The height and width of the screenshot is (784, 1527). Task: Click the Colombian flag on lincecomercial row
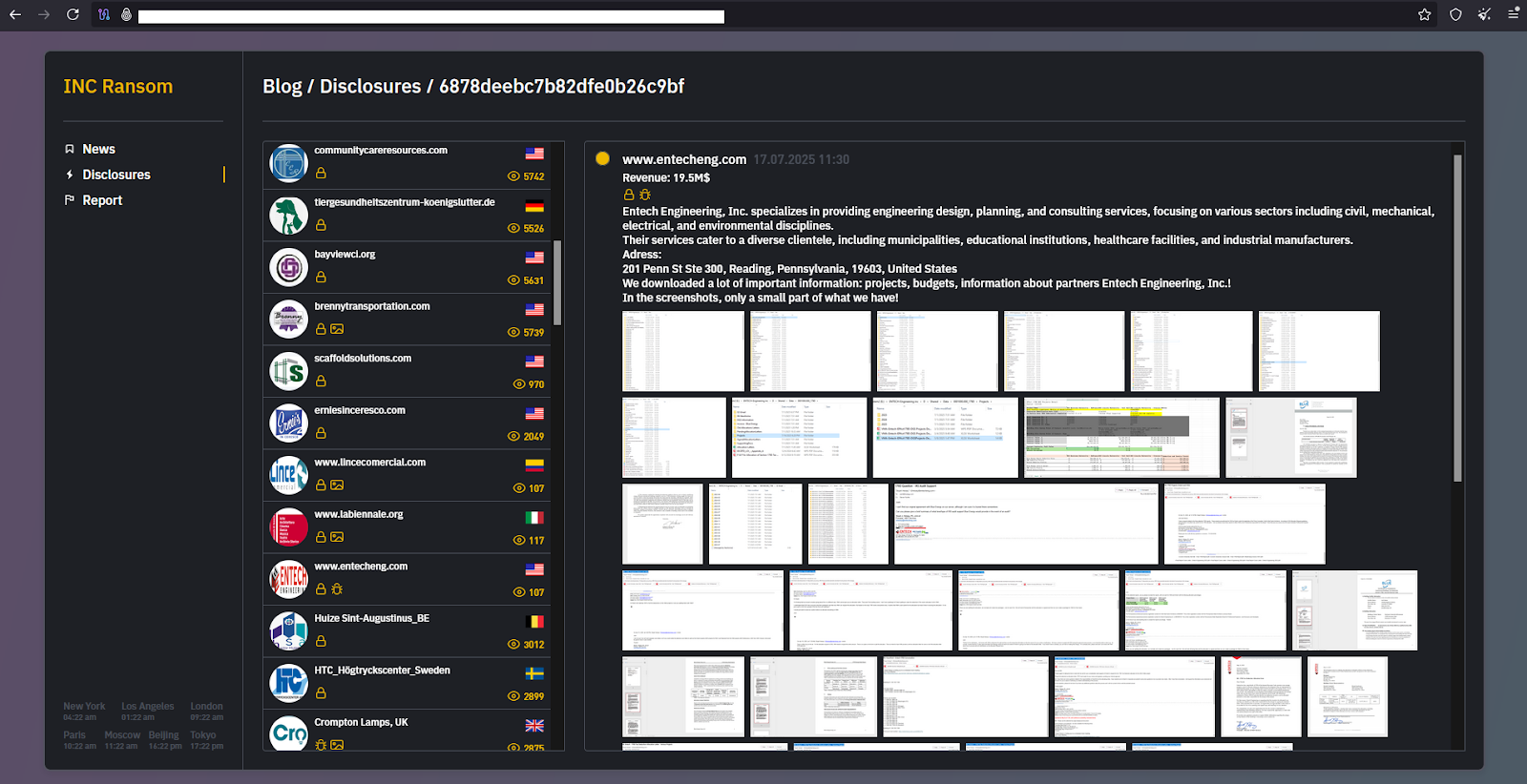tap(534, 465)
